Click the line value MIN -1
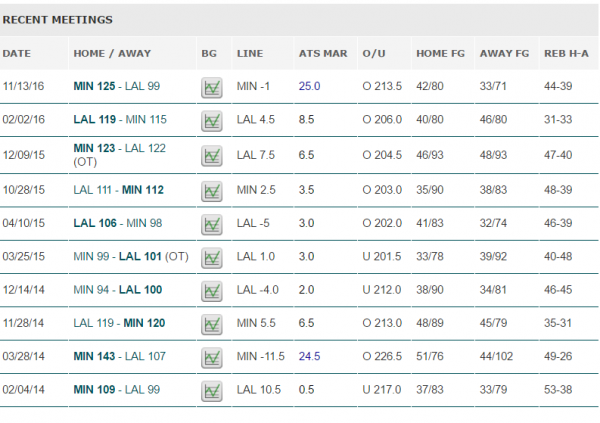This screenshot has height=423, width=600. pos(253,86)
